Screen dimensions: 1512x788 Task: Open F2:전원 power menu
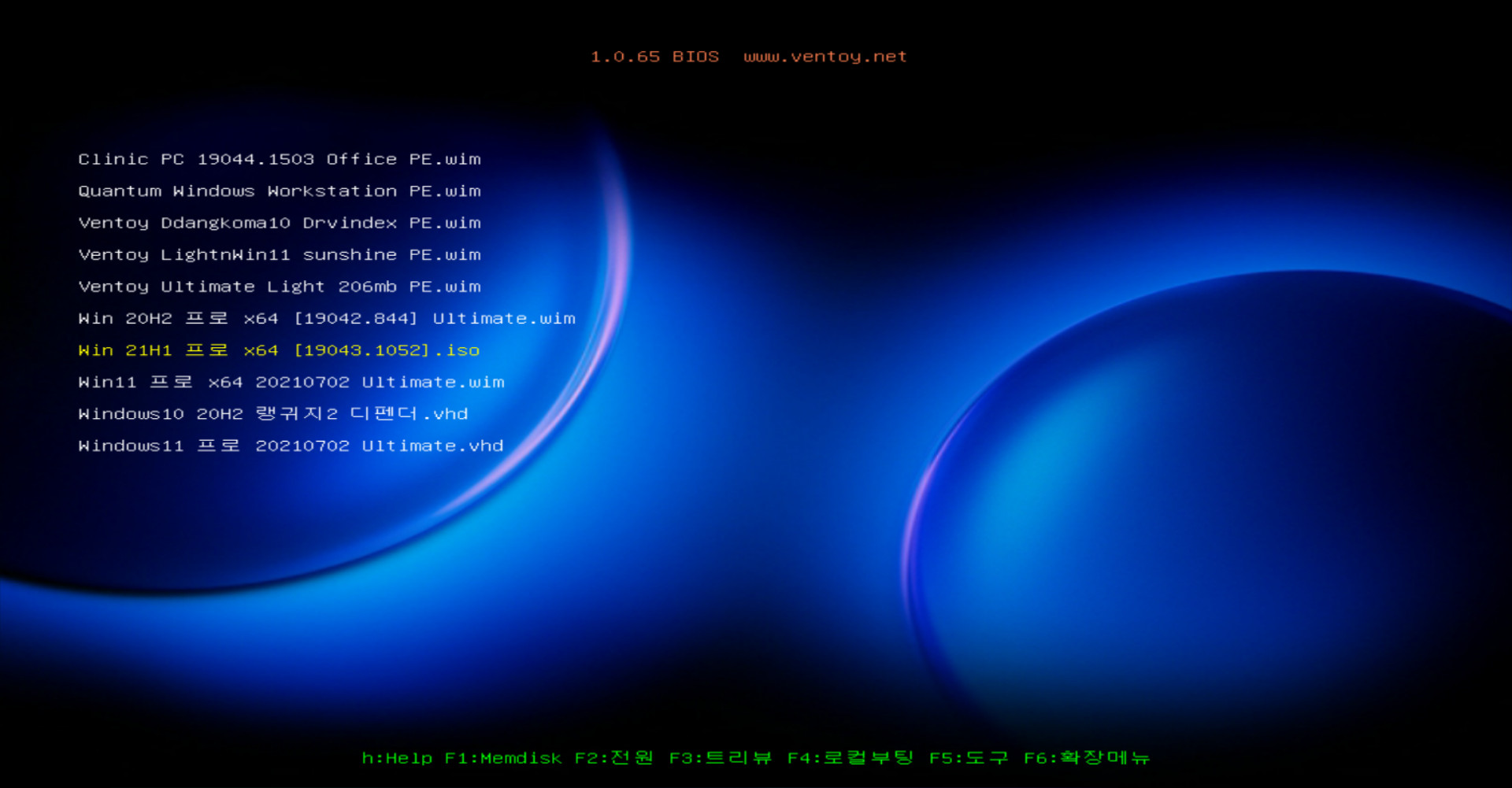614,757
